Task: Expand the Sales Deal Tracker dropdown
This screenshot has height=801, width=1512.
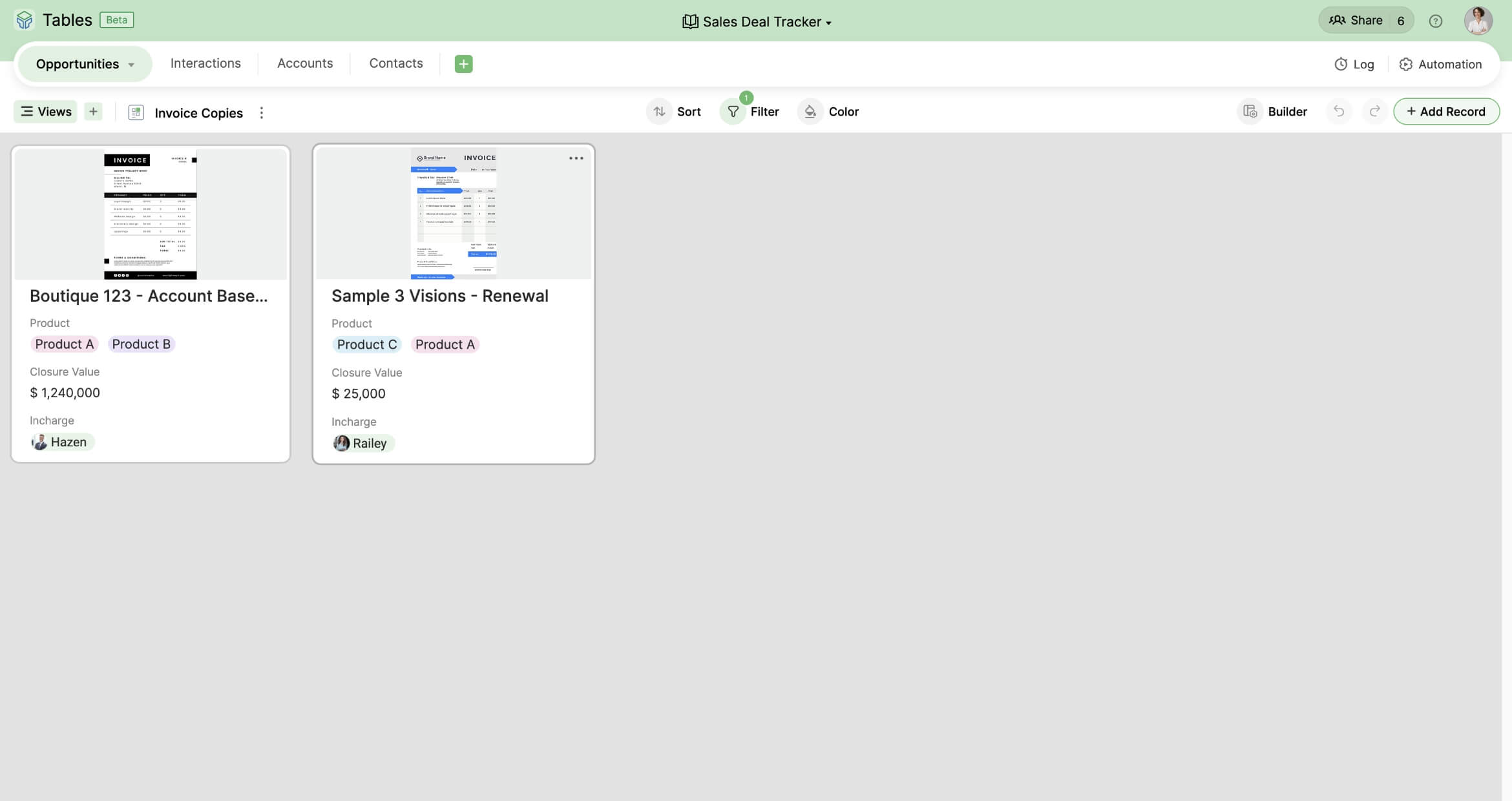Action: (x=828, y=23)
